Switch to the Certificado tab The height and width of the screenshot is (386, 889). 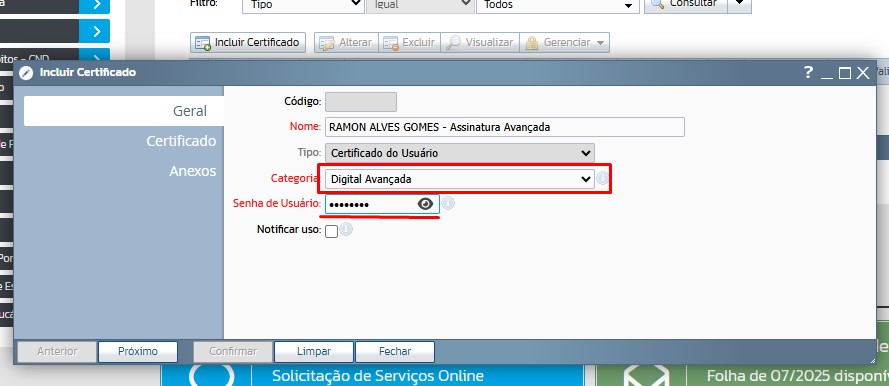coord(181,141)
